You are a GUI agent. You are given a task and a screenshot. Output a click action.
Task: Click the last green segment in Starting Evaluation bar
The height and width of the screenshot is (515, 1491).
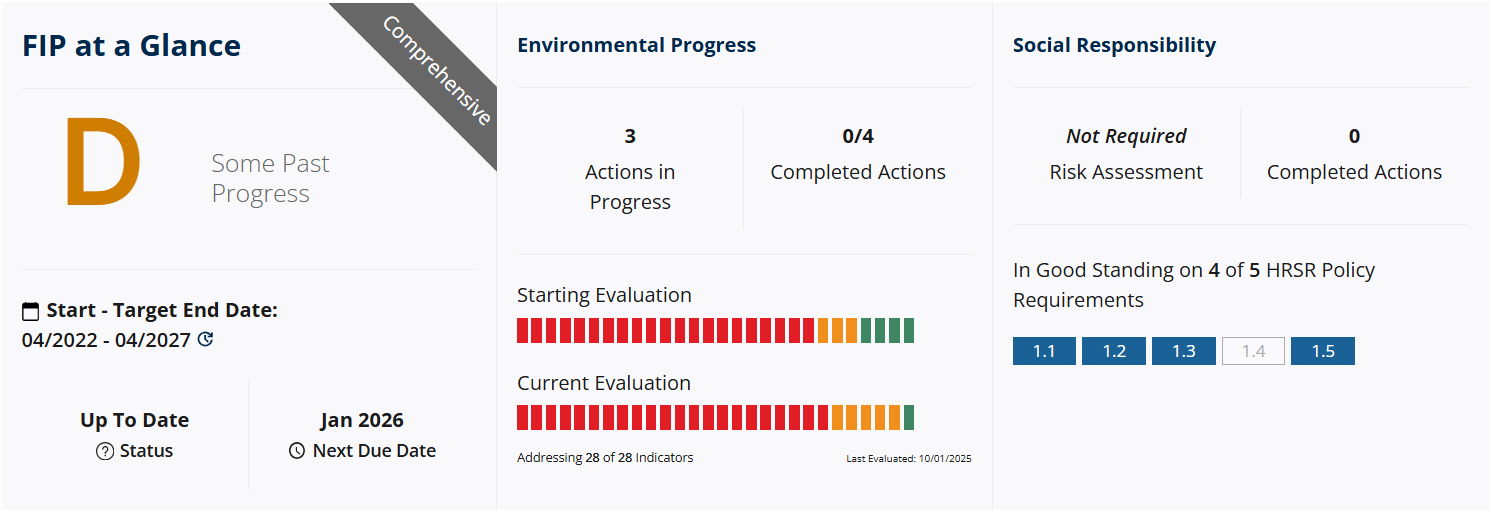pos(909,331)
